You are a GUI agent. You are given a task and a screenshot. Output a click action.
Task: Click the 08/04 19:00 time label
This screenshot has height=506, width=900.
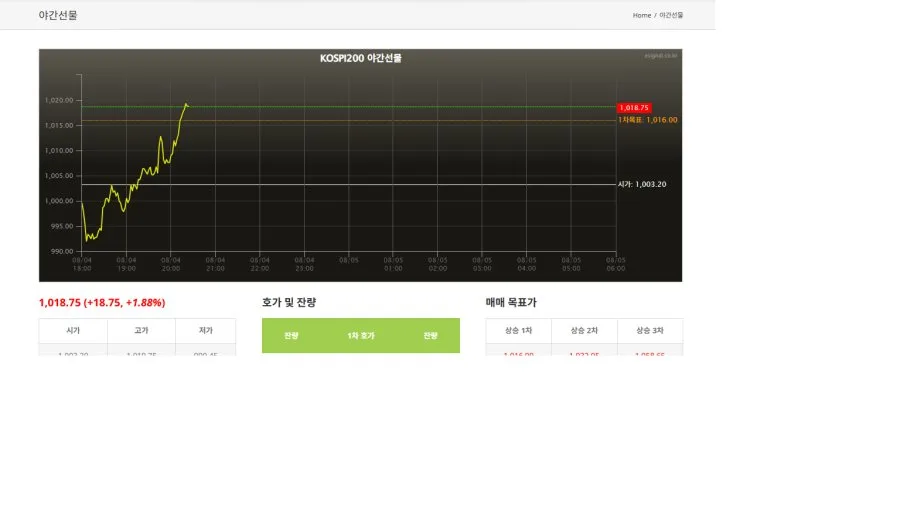point(126,264)
